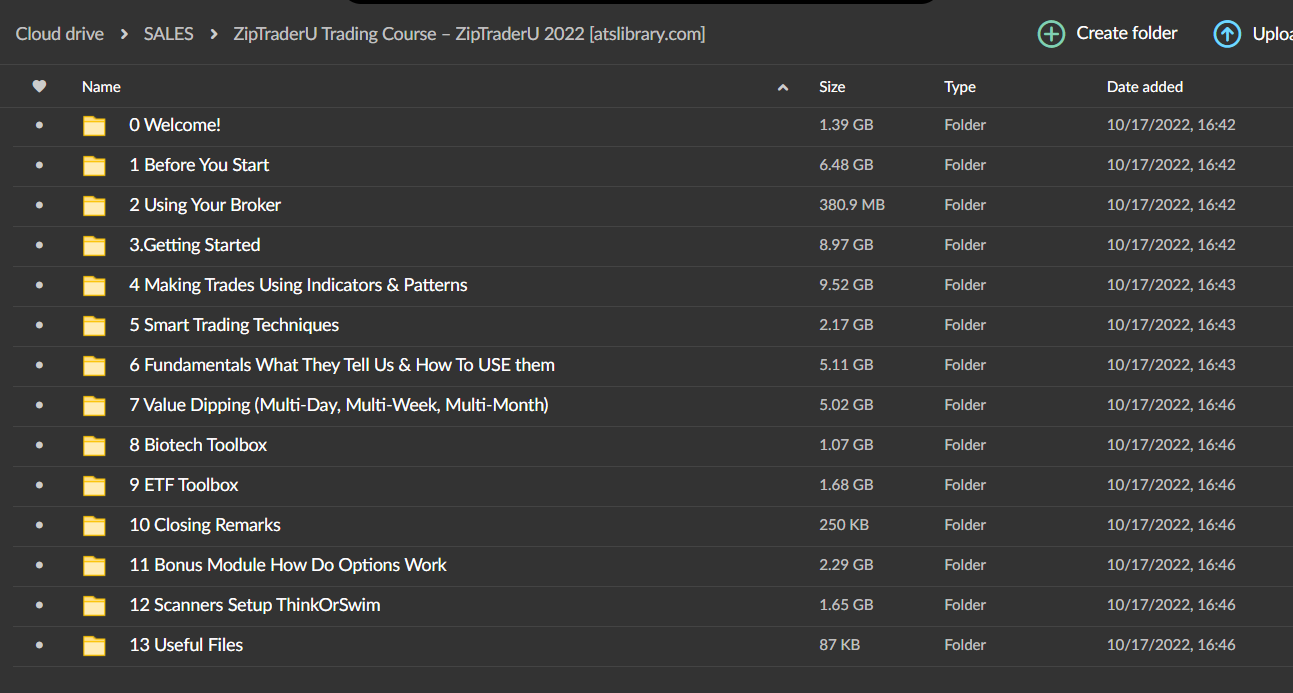Open 11 Bonus Module How Do Options Work
1293x693 pixels.
pyautogui.click(x=288, y=565)
